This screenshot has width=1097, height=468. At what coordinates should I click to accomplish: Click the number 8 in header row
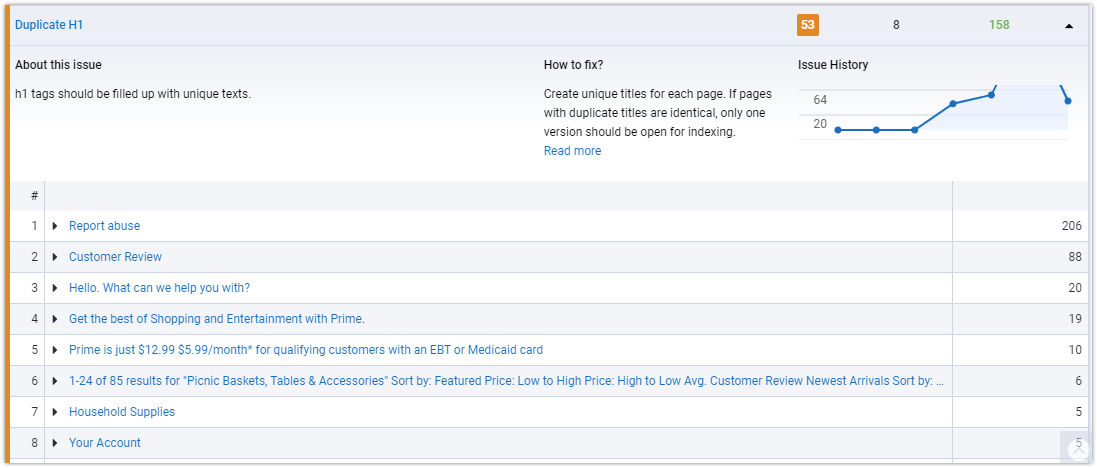point(896,24)
